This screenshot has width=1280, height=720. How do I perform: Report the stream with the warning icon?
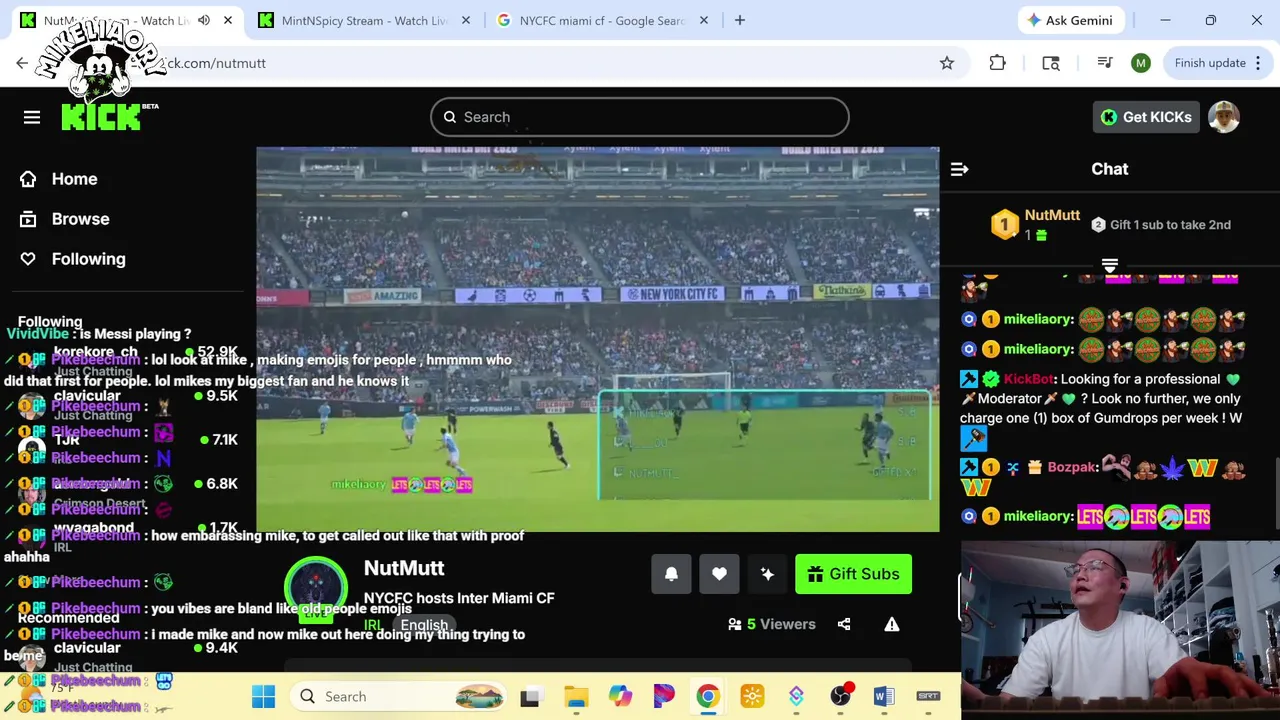click(x=892, y=624)
